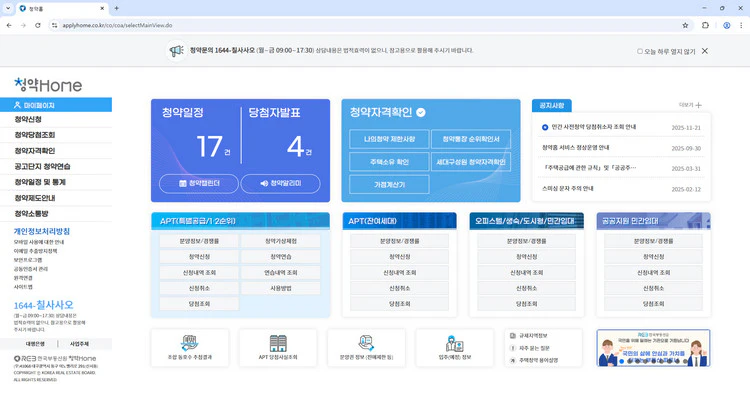Click the 청약Home logo
This screenshot has width=750, height=403.
(x=48, y=85)
